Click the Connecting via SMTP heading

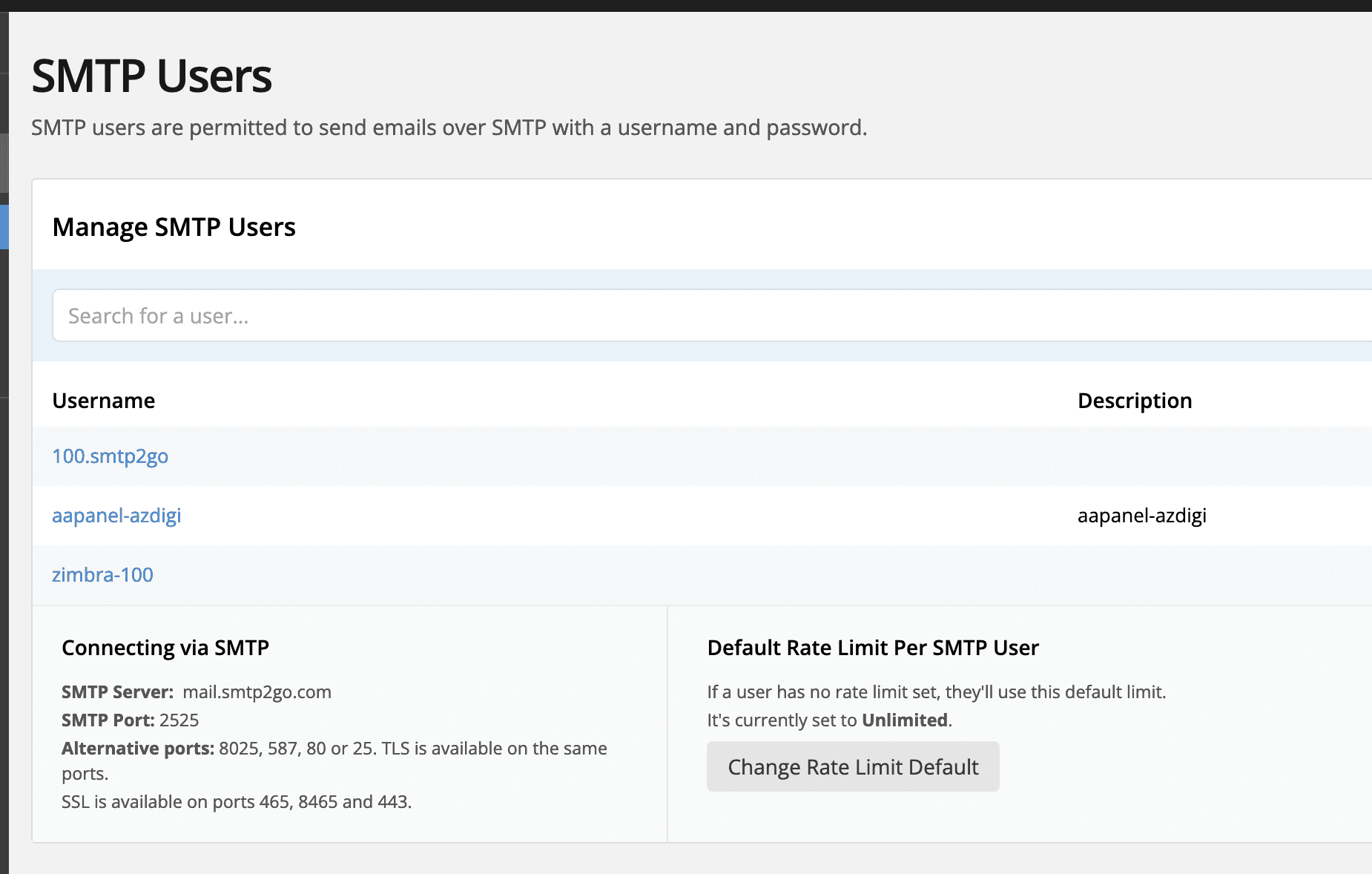[x=165, y=648]
